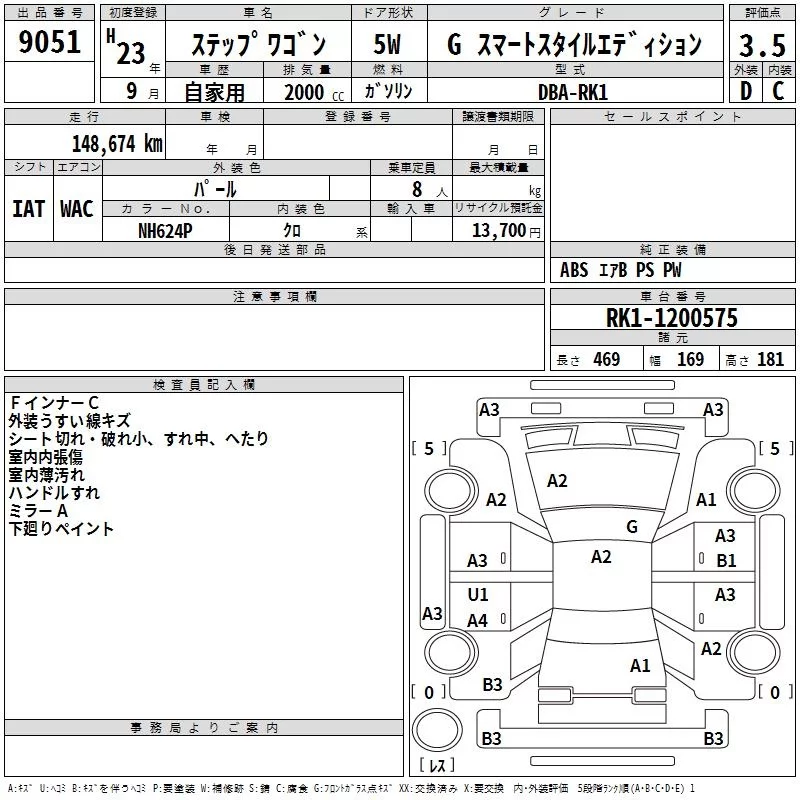Select the interior color クロ

(292, 231)
